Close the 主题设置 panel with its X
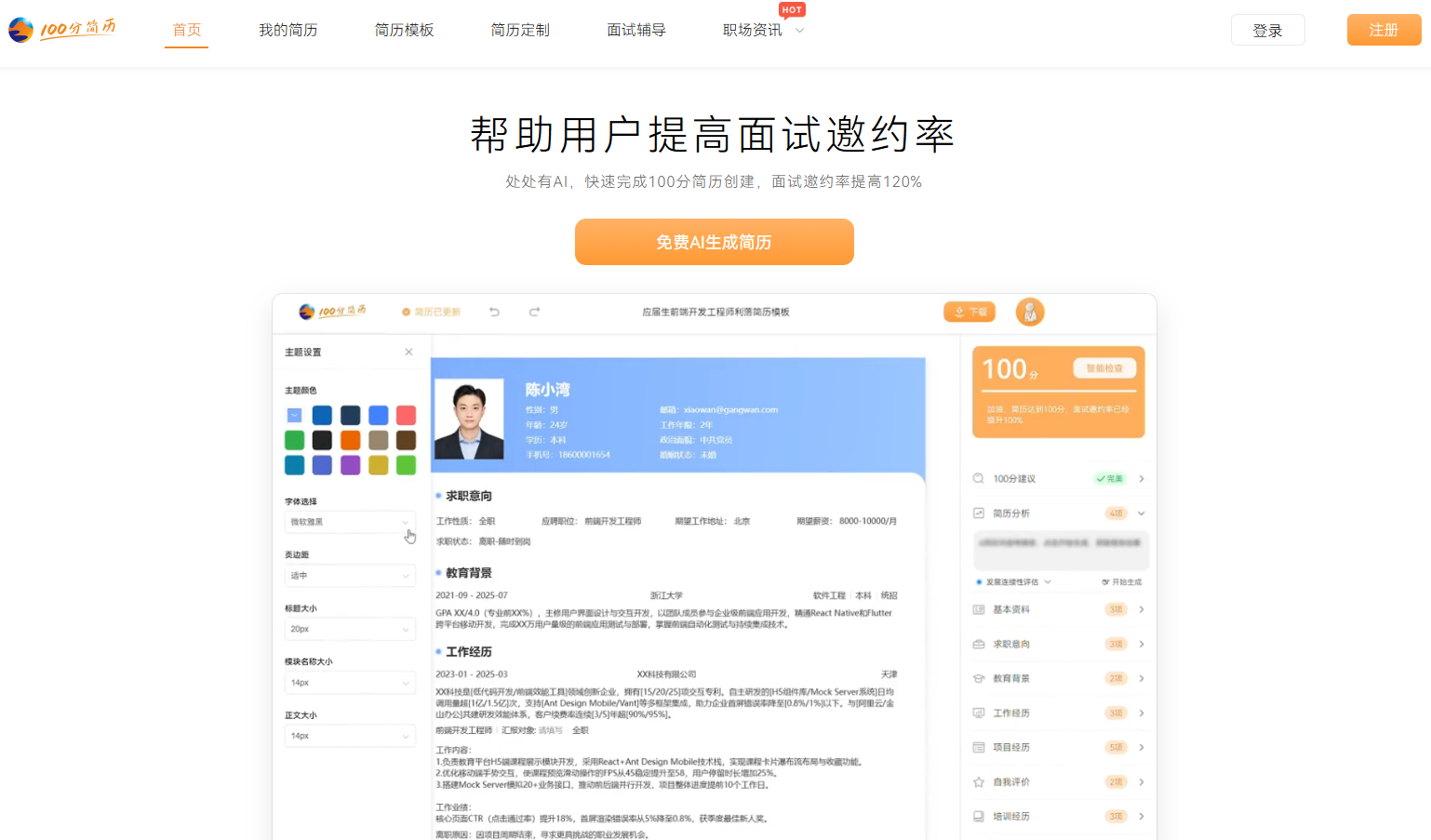1431x840 pixels. point(408,352)
